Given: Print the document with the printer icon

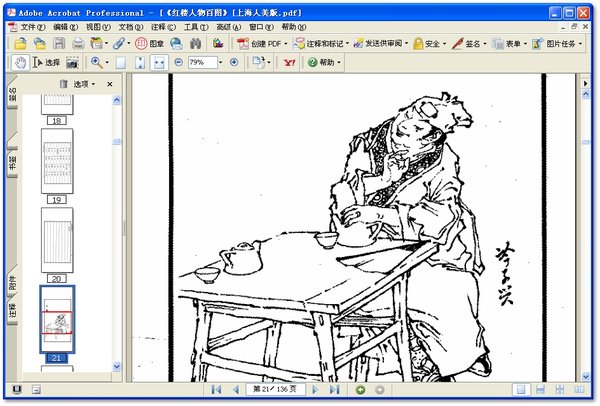Looking at the screenshot, I should click(78, 44).
